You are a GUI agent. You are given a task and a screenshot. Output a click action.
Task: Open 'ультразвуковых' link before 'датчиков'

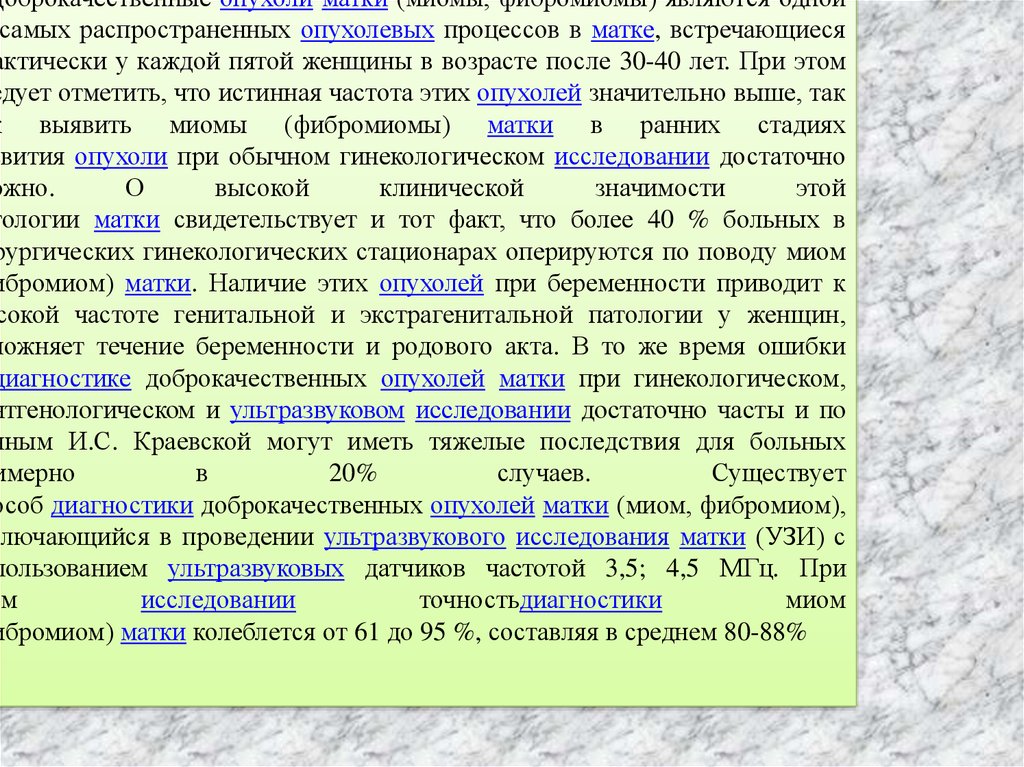[x=256, y=570]
